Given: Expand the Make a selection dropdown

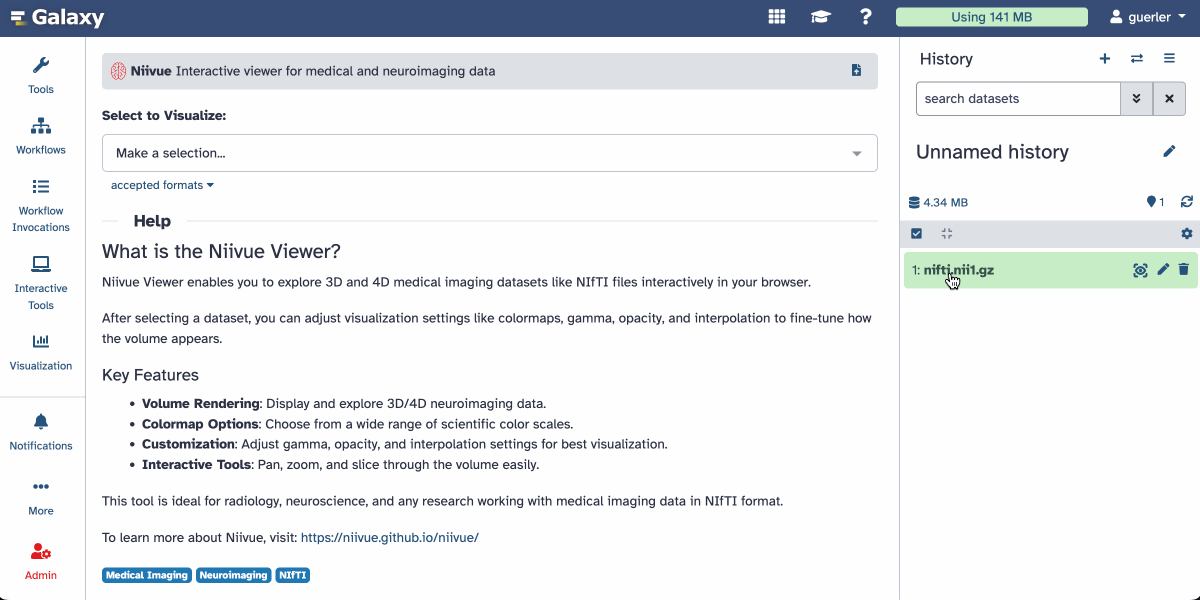Looking at the screenshot, I should (x=489, y=153).
